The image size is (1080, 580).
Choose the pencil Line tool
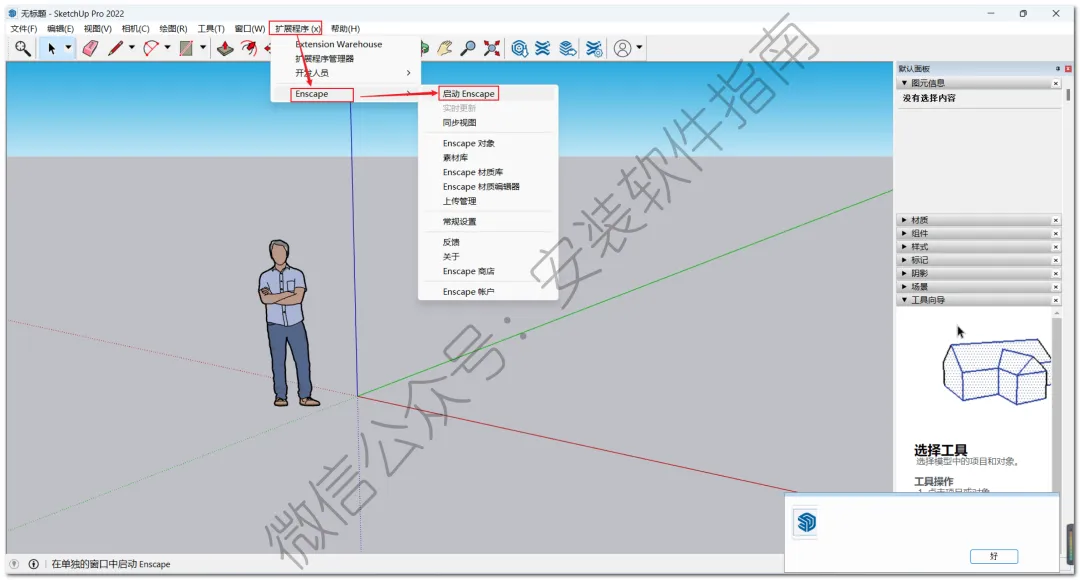coord(115,48)
